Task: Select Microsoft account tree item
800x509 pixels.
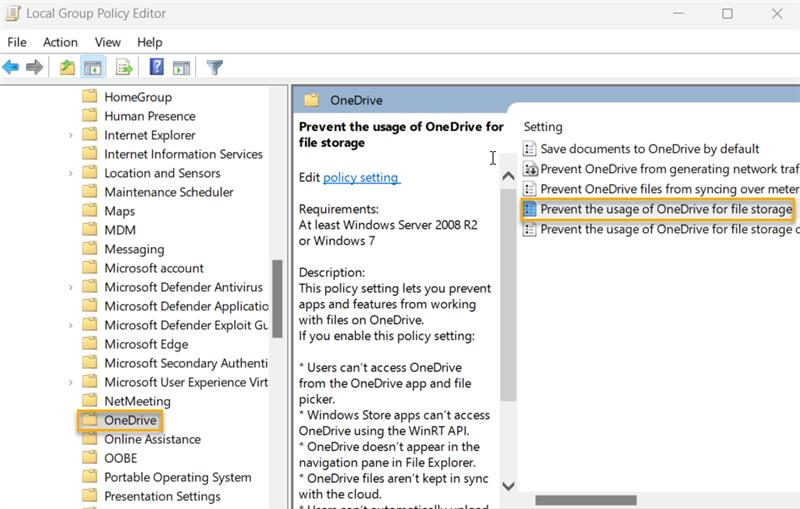Action: [x=154, y=268]
